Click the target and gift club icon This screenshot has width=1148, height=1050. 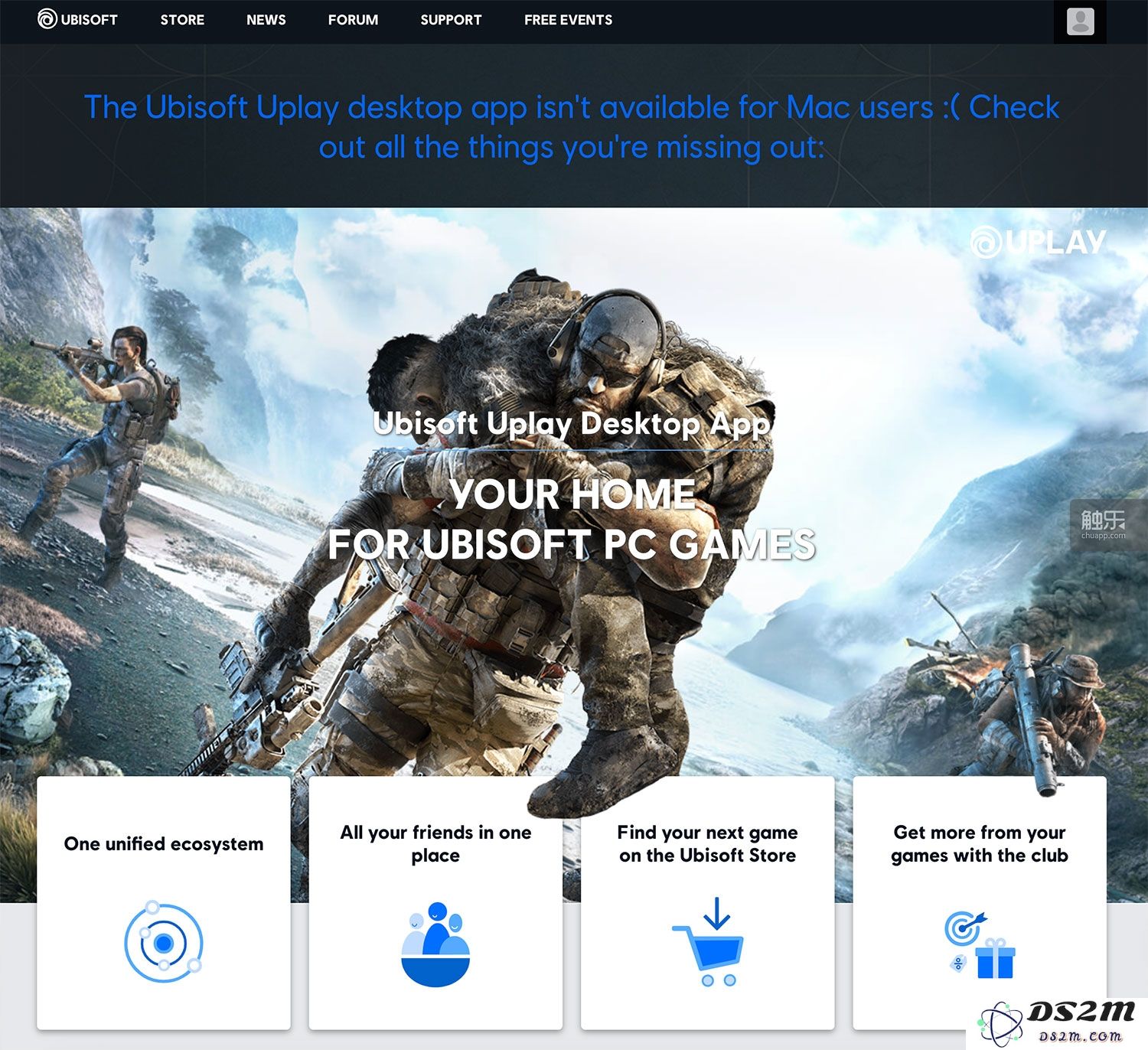coord(980,944)
